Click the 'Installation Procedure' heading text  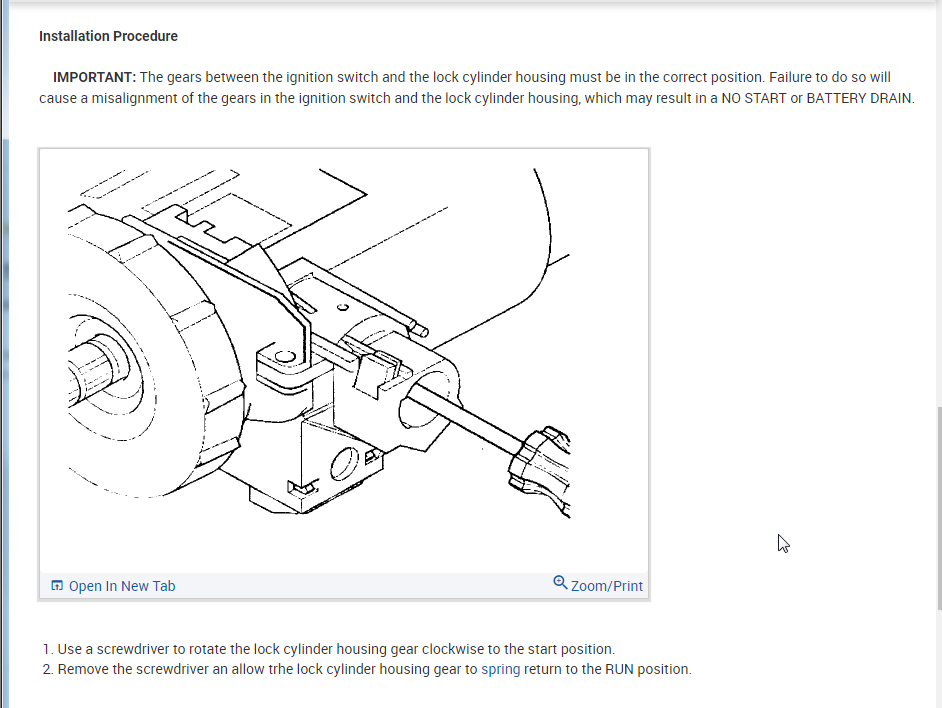pyautogui.click(x=108, y=36)
